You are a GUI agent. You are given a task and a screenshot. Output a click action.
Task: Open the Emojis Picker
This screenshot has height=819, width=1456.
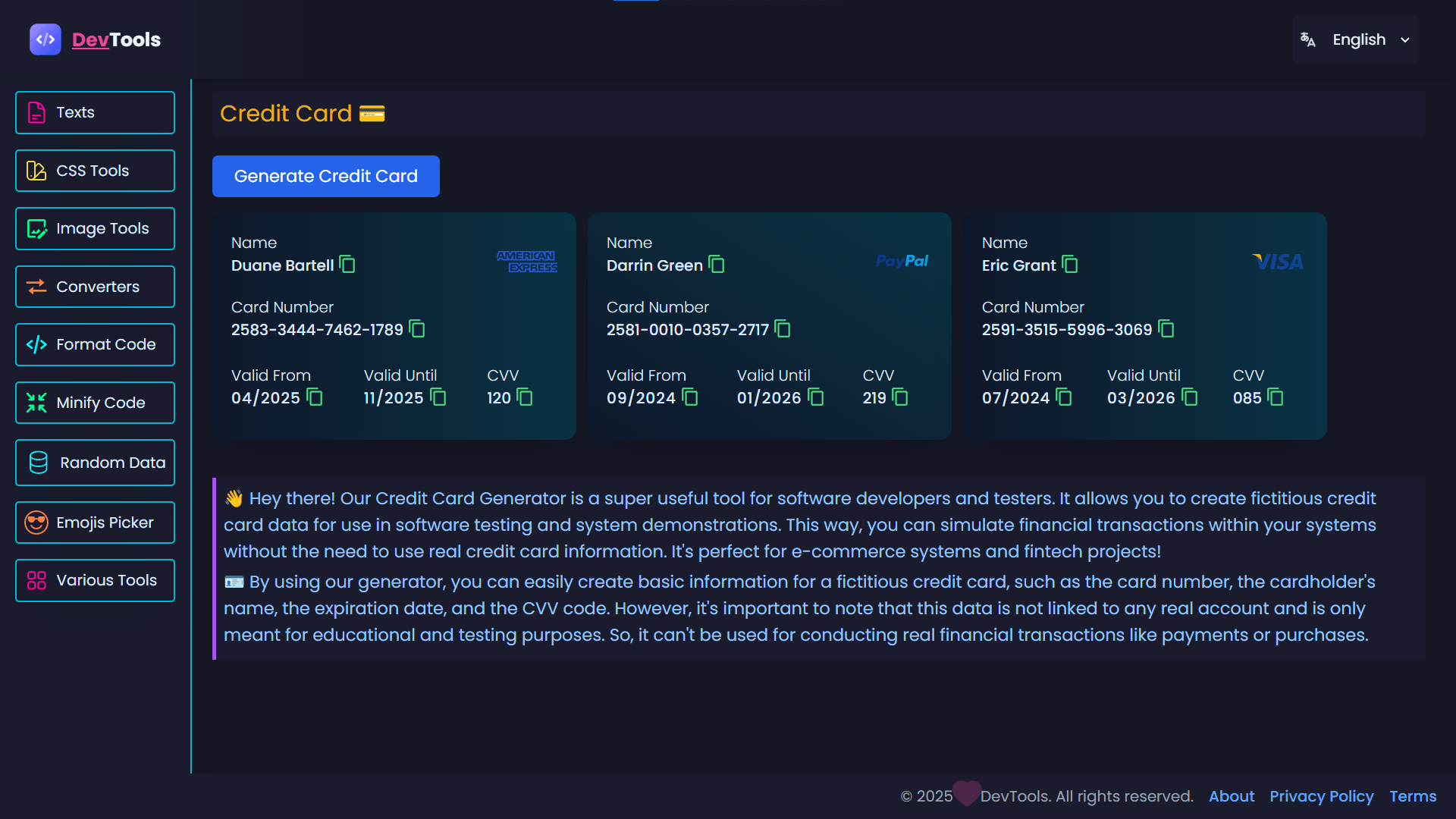(x=95, y=522)
